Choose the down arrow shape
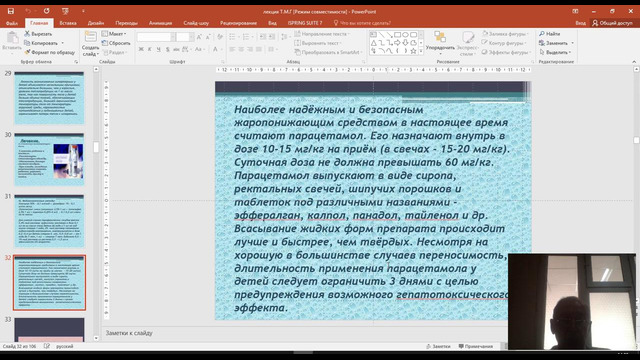This screenshot has width=640, height=360. 405,43
